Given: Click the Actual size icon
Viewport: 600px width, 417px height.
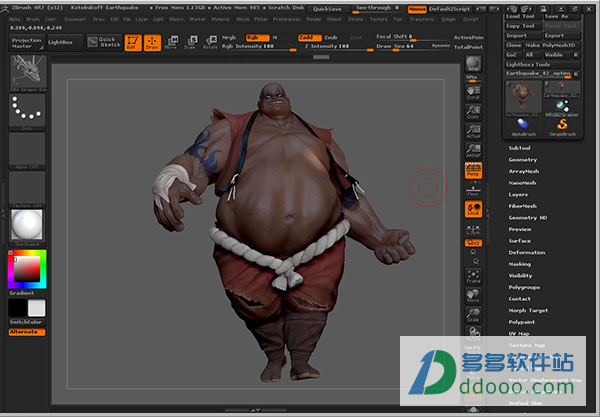Looking at the screenshot, I should point(473,132).
